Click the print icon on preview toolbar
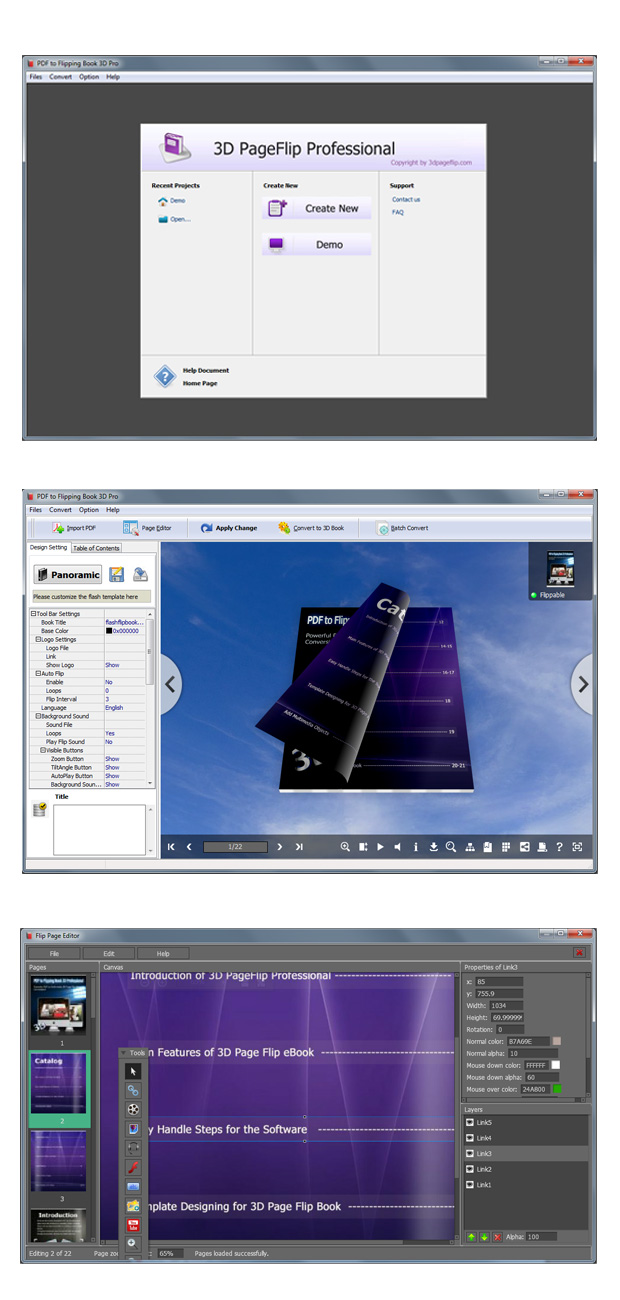Viewport: 620px width, 1300px height. (x=541, y=847)
